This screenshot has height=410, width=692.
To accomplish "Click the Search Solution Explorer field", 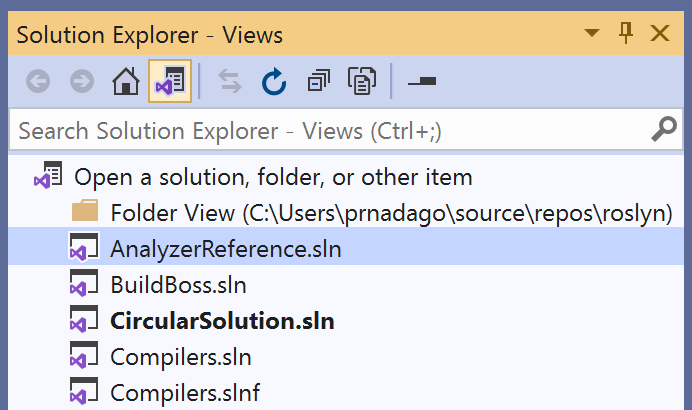I will tap(320, 131).
